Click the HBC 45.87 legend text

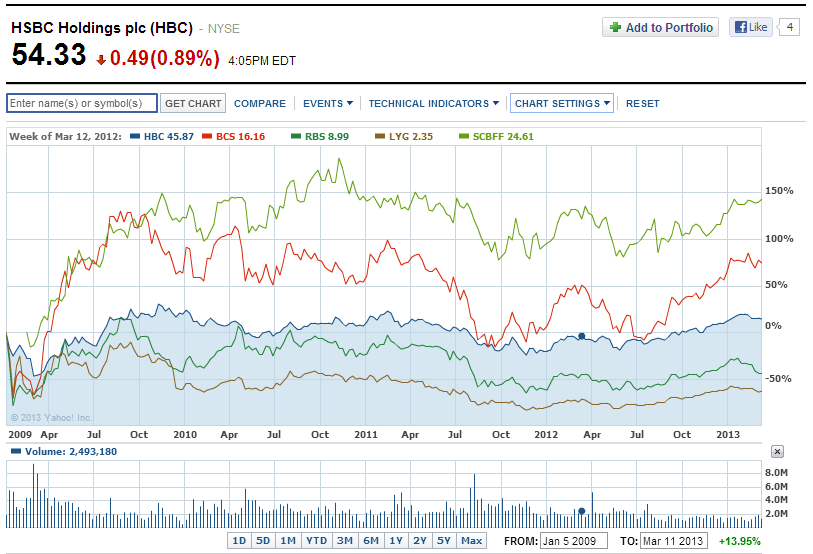pos(169,136)
